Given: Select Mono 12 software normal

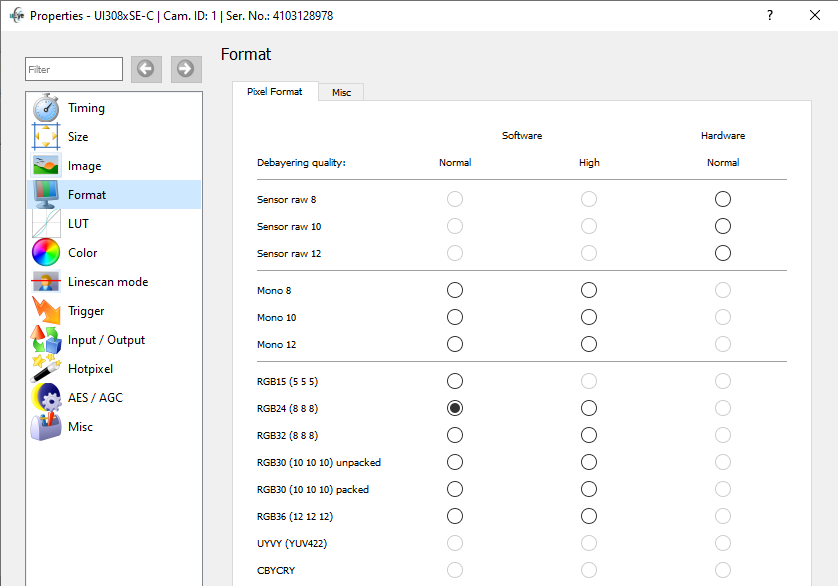Looking at the screenshot, I should click(455, 344).
